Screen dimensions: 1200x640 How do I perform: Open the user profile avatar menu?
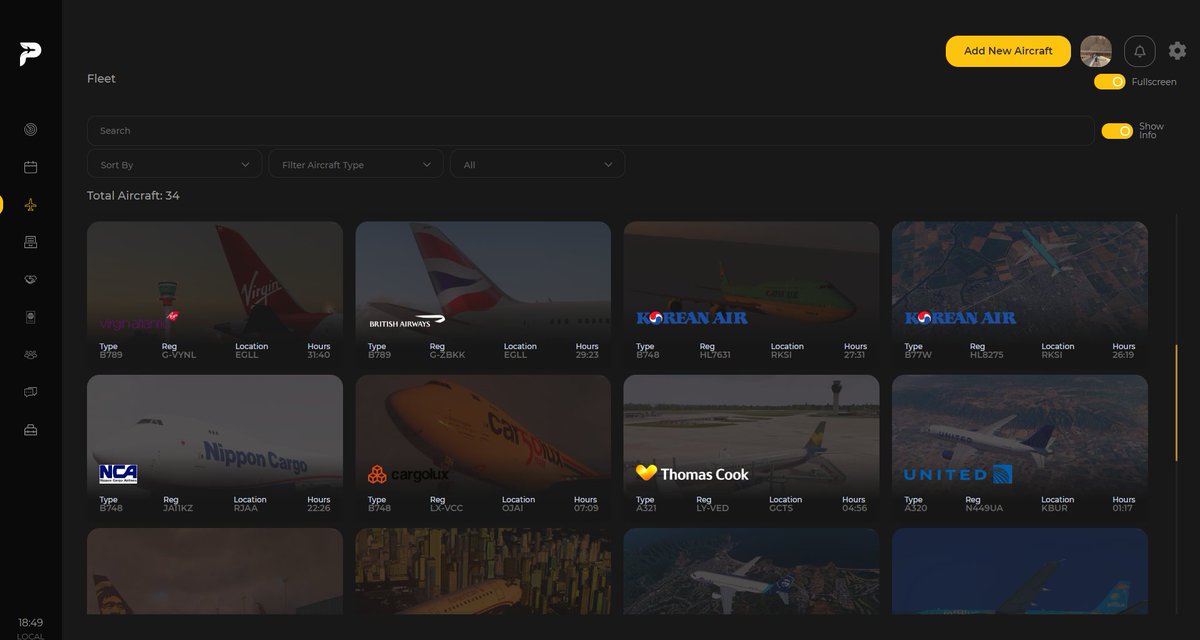pyautogui.click(x=1096, y=50)
